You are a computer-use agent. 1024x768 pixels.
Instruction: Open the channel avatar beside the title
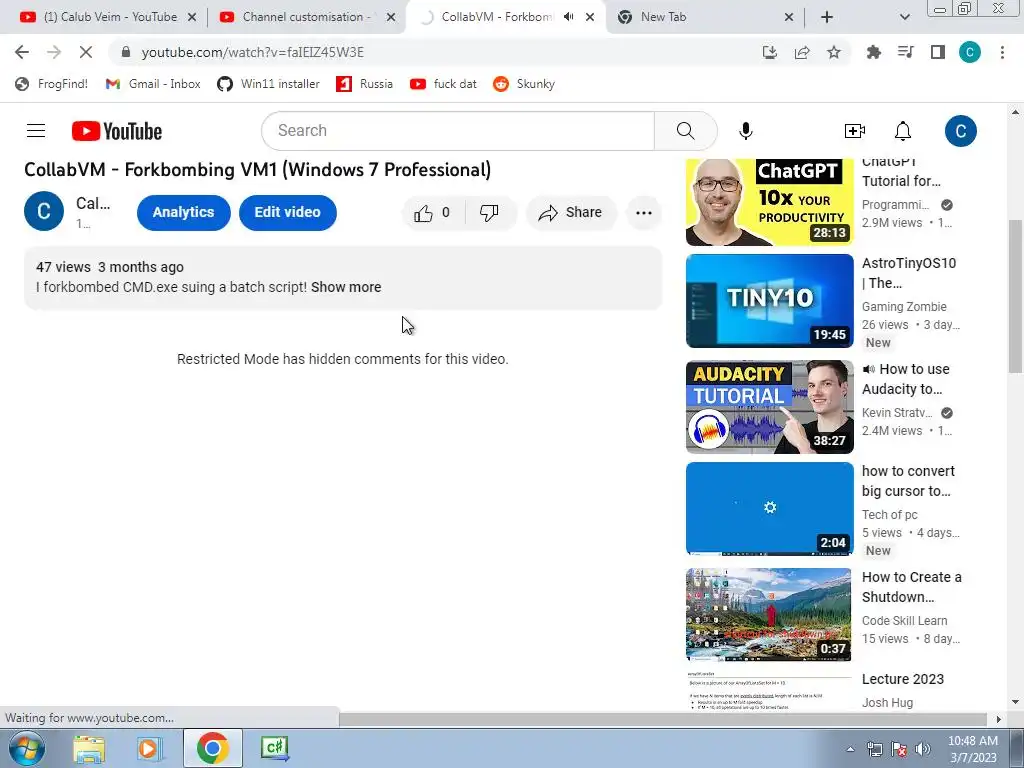pos(44,211)
